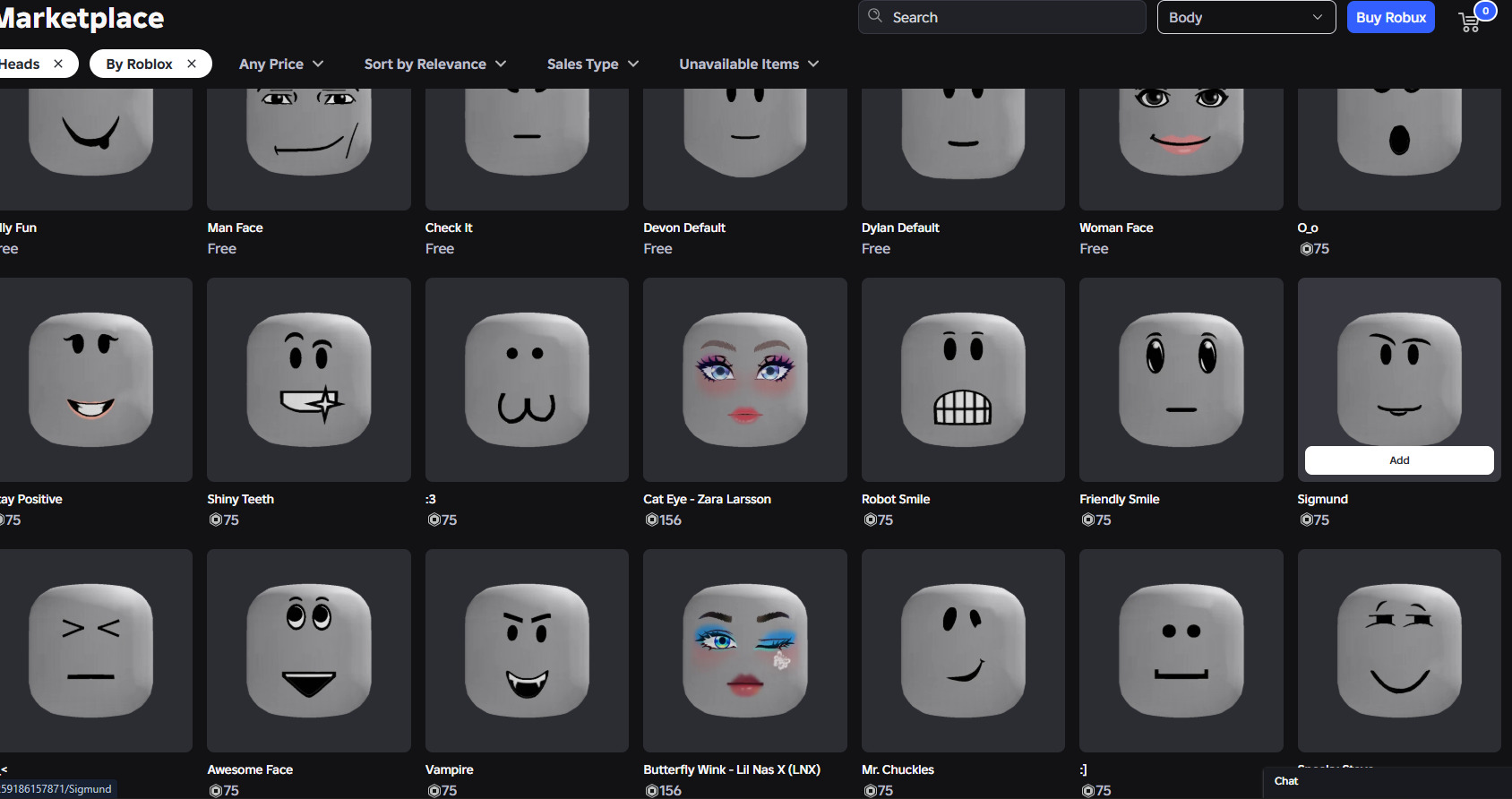Remove the Heads filter chip
The height and width of the screenshot is (799, 1512).
[x=58, y=64]
